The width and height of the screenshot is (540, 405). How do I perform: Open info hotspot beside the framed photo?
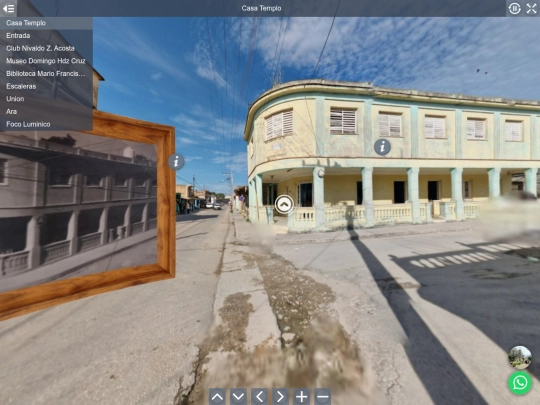(x=176, y=162)
